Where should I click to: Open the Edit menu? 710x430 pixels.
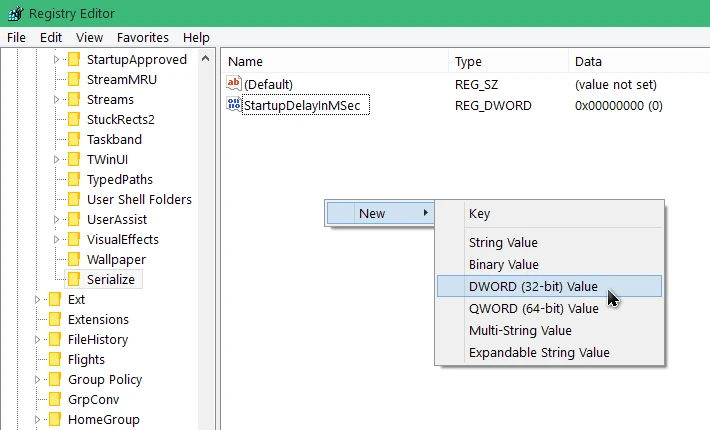50,37
